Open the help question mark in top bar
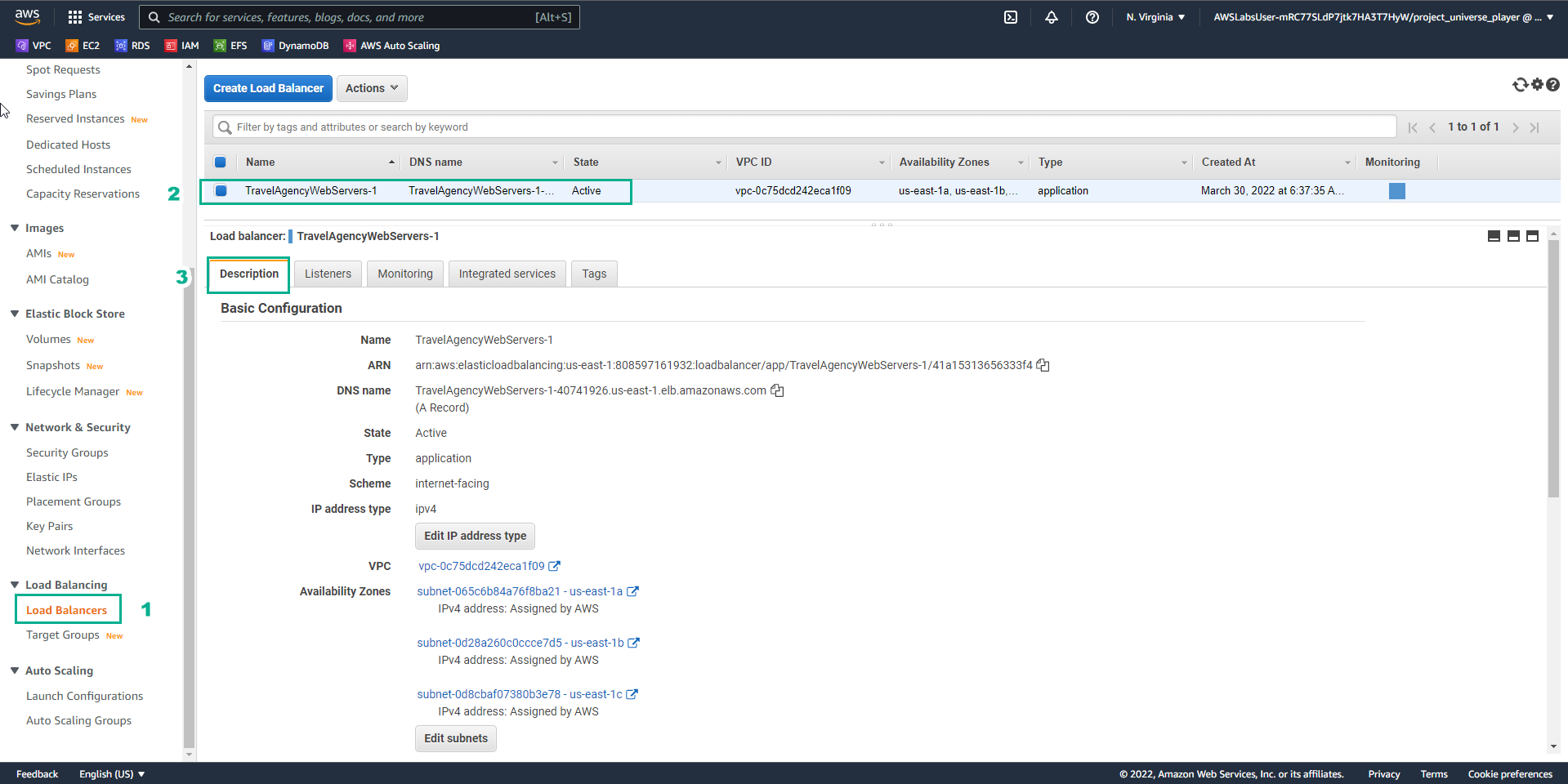Image resolution: width=1568 pixels, height=784 pixels. point(1092,17)
